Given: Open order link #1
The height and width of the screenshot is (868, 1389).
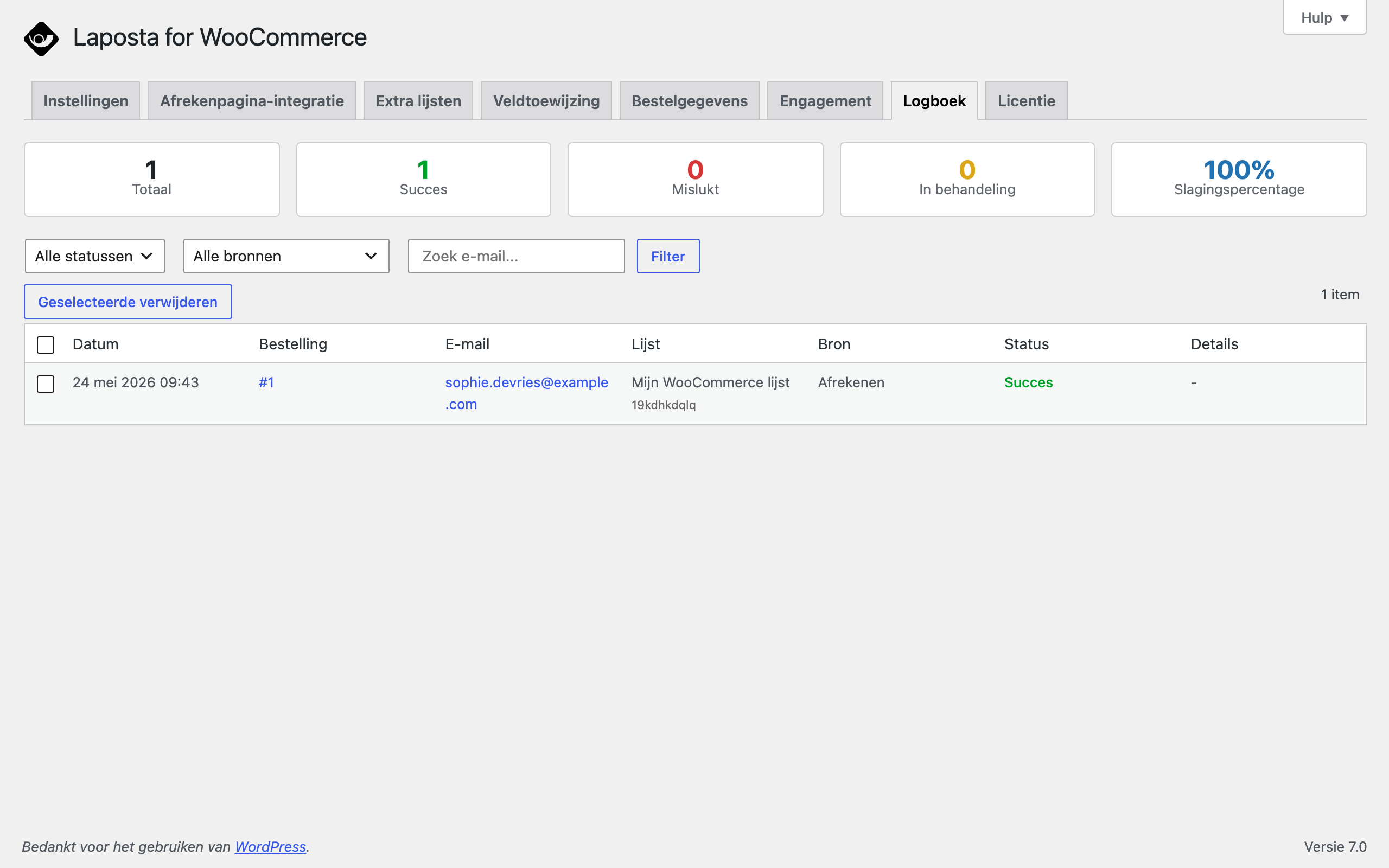Looking at the screenshot, I should 266,382.
